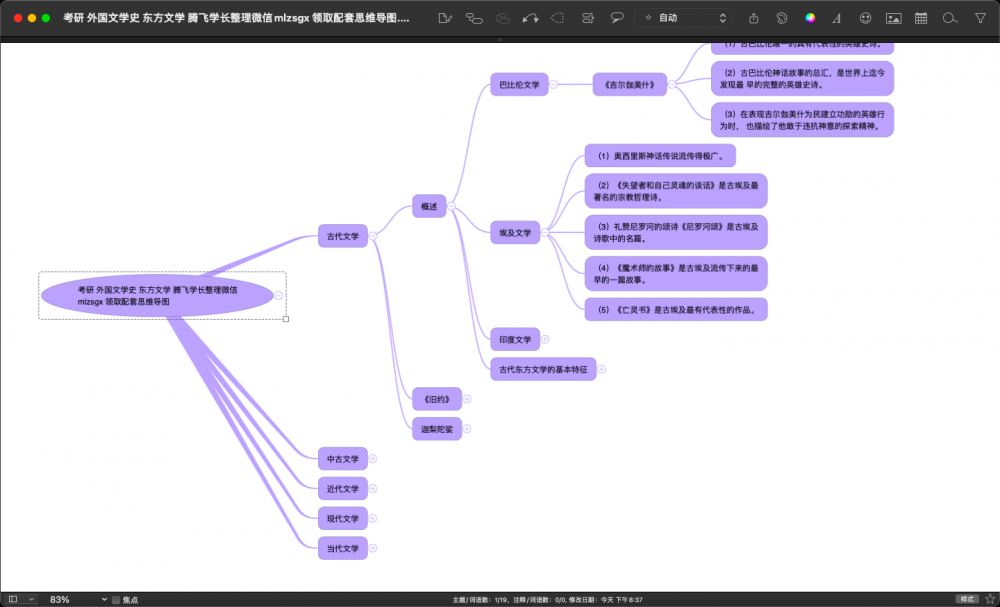Screen dimensions: 1000x607
Task: Select the 巴比伦文学 topic node
Action: [x=519, y=84]
